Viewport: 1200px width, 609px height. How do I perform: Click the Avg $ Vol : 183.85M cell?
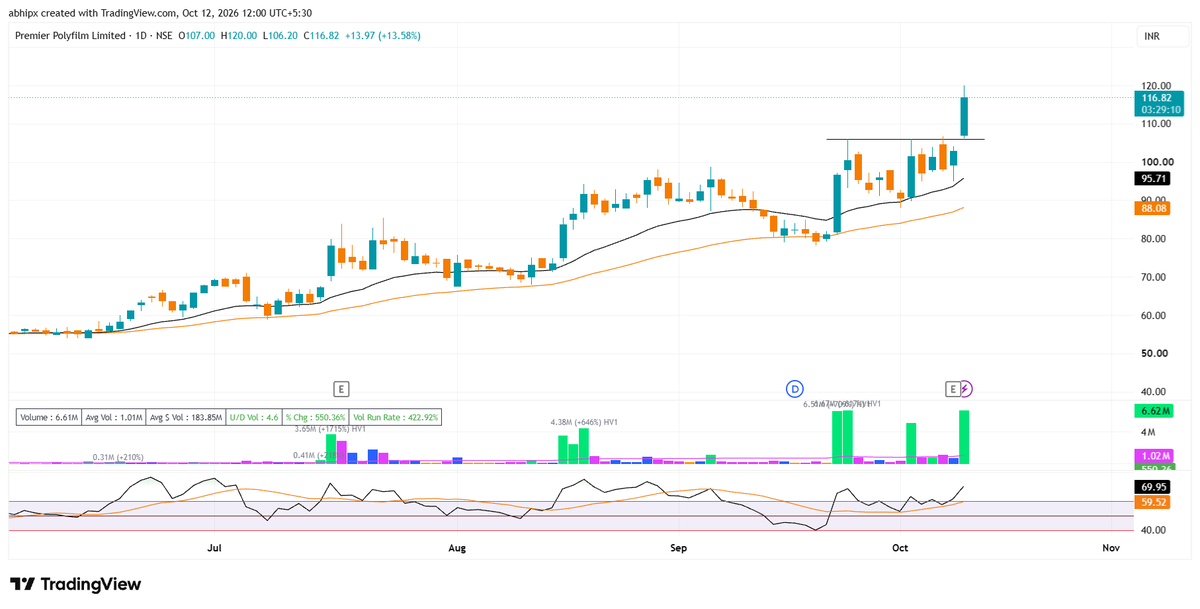[x=186, y=418]
